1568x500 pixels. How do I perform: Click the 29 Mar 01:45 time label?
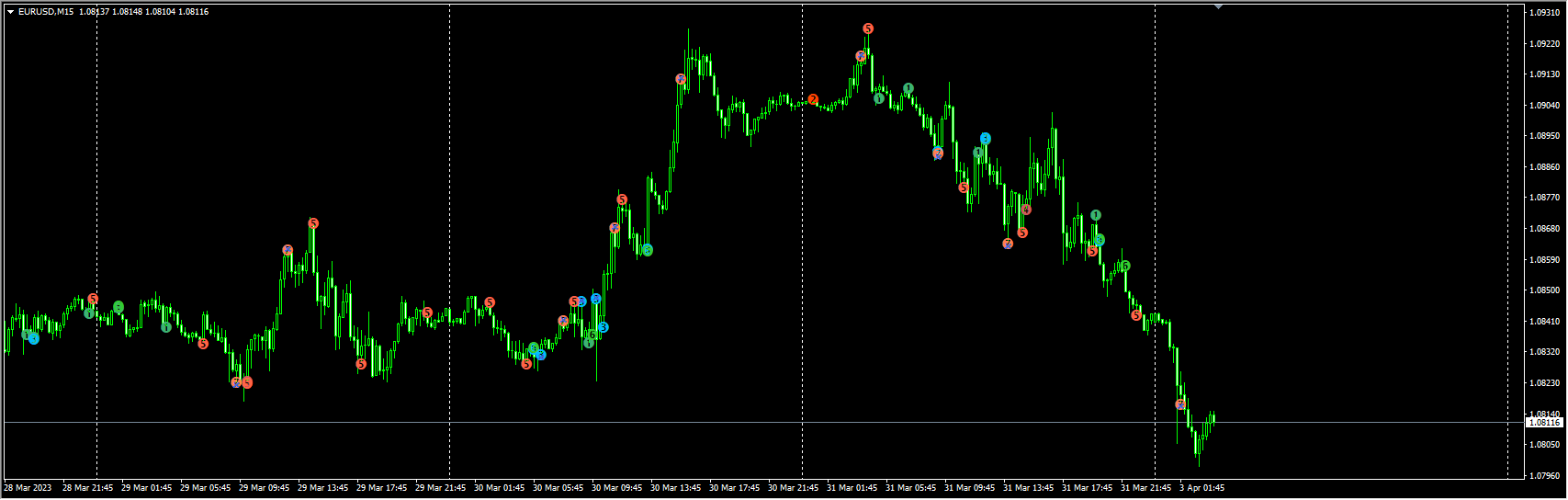(x=147, y=488)
